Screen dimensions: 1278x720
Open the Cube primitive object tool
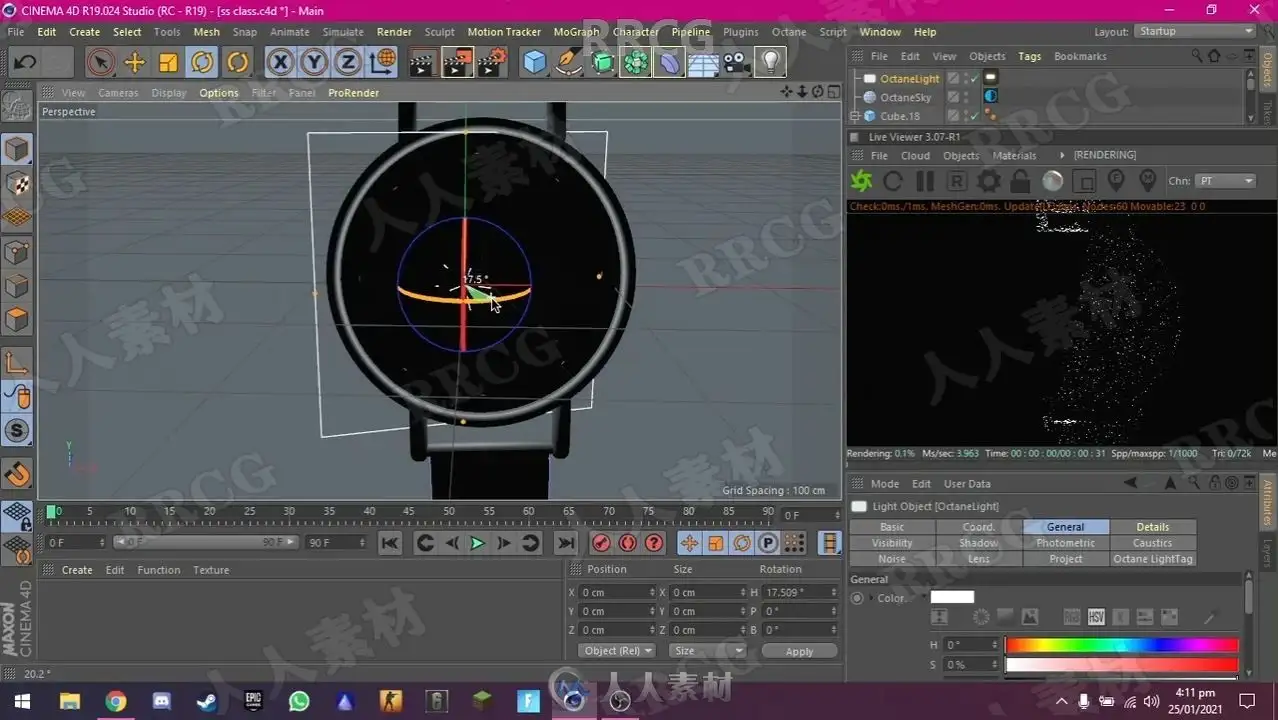tap(535, 63)
